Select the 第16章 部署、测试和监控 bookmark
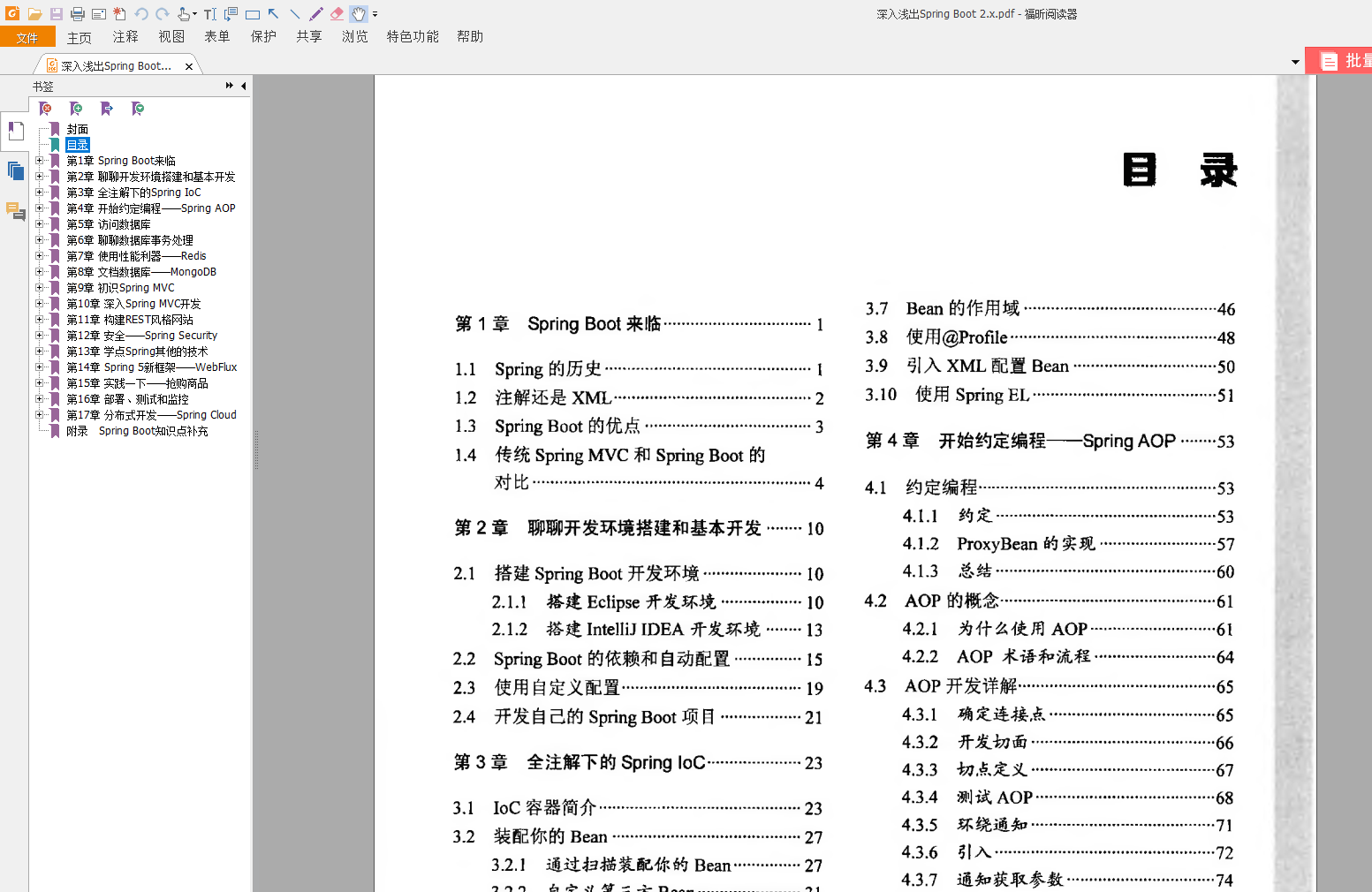 [x=128, y=399]
